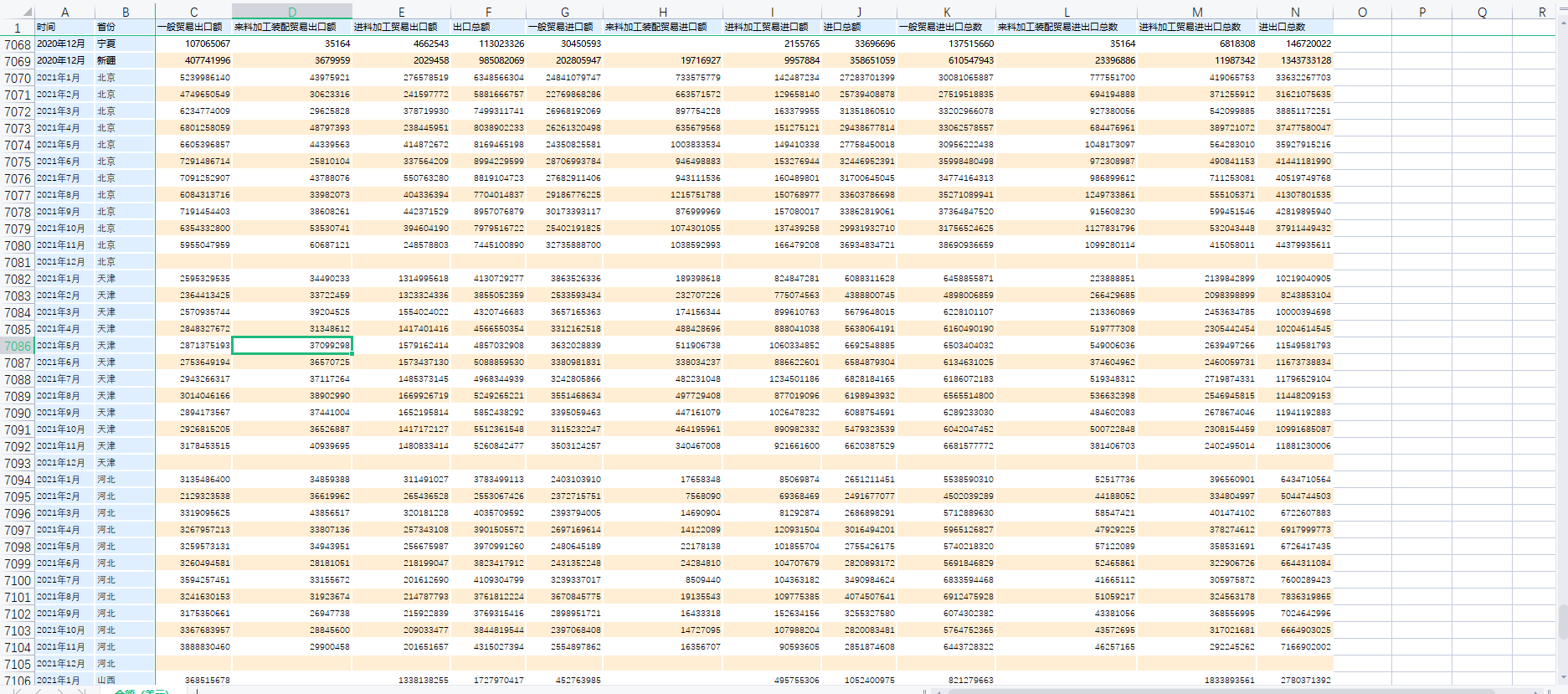Click header cell 省份
This screenshot has height=694, width=1568.
[125, 27]
